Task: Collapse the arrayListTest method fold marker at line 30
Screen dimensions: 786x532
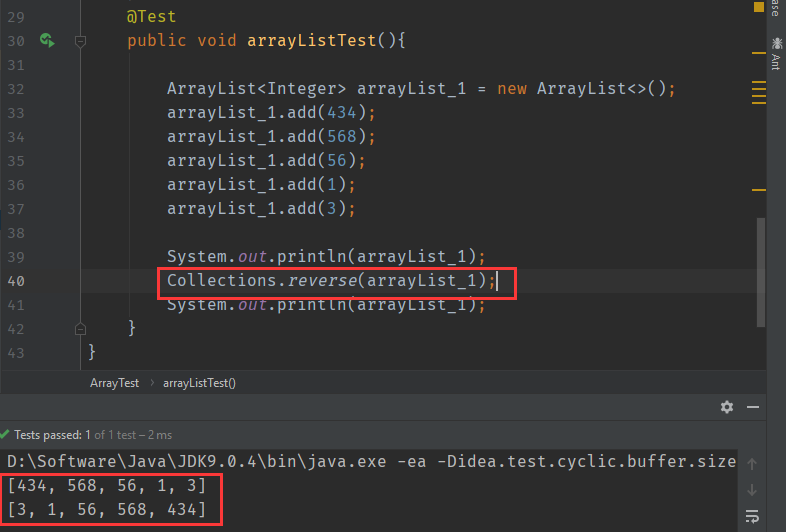Action: pyautogui.click(x=80, y=41)
